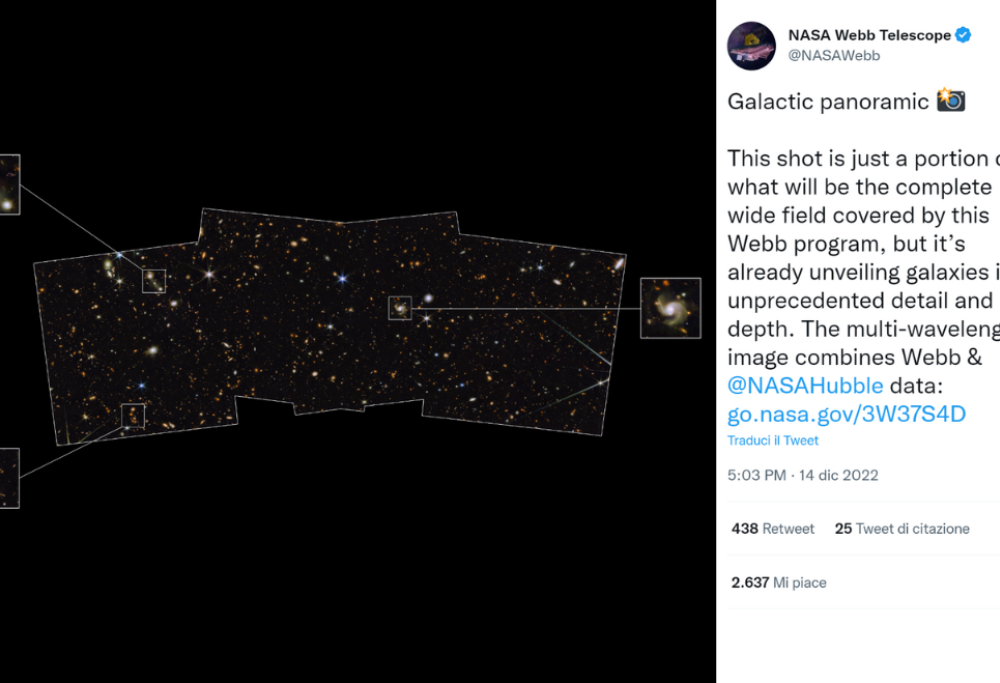The height and width of the screenshot is (683, 1000).
Task: Click the camera flash emoji
Action: coord(950,100)
